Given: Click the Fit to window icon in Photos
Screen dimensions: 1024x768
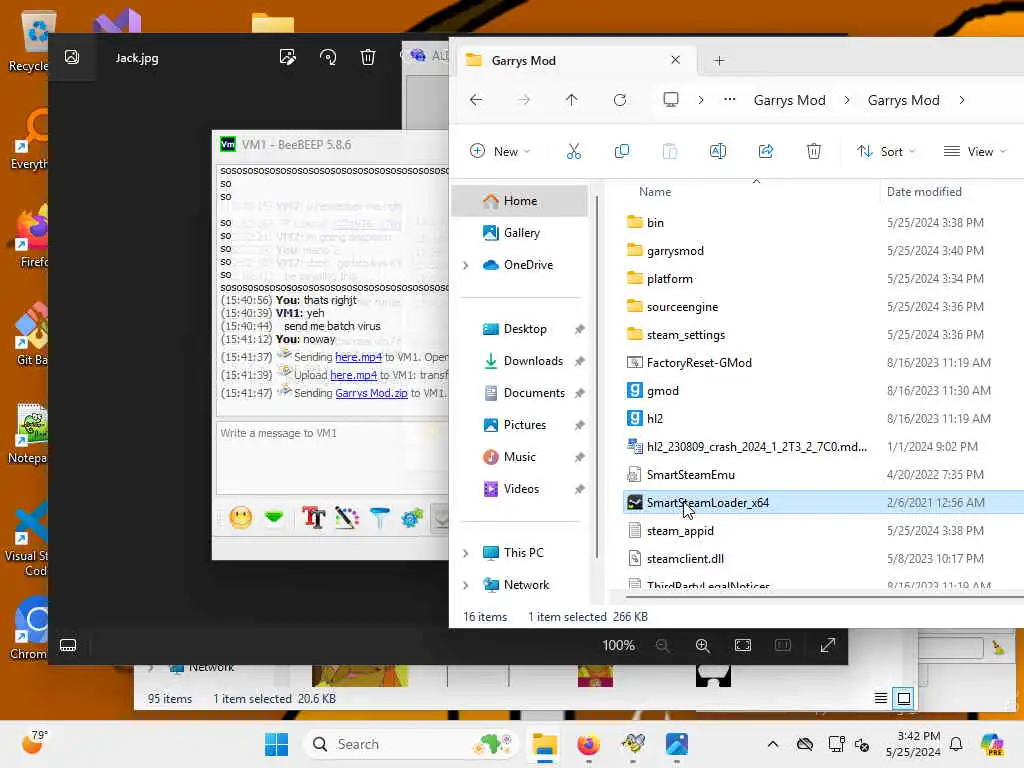Looking at the screenshot, I should pyautogui.click(x=743, y=645).
